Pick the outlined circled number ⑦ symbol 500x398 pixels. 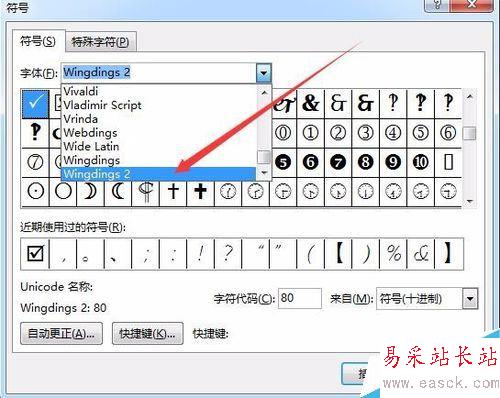point(35,163)
